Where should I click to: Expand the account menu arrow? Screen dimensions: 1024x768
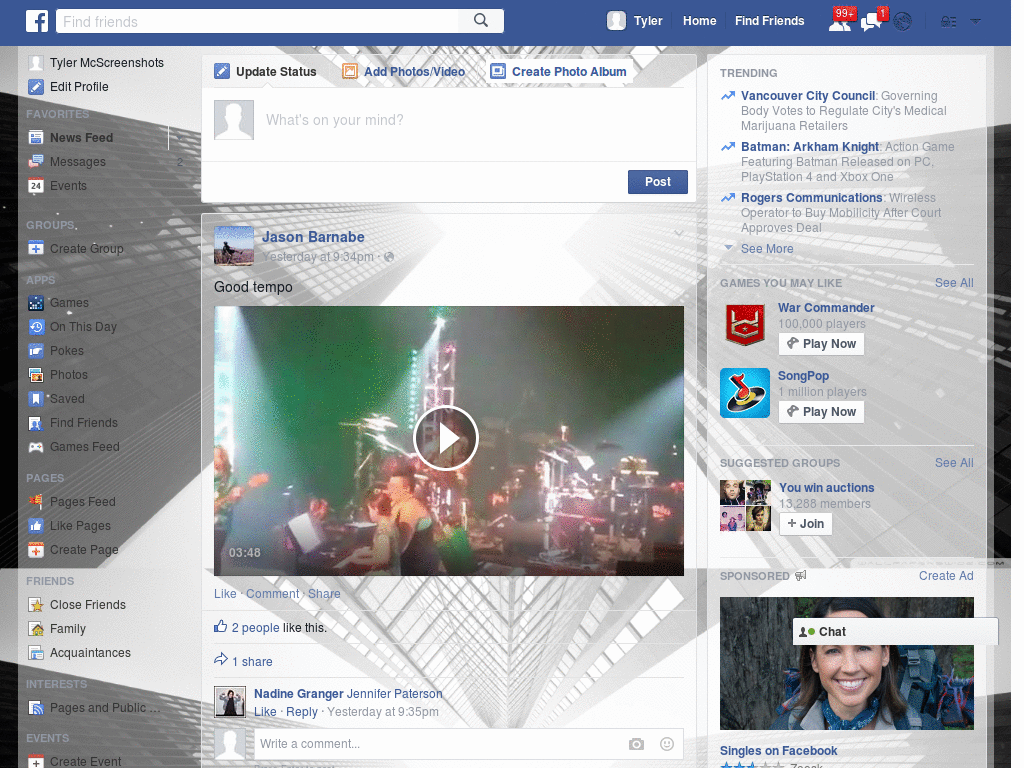975,21
